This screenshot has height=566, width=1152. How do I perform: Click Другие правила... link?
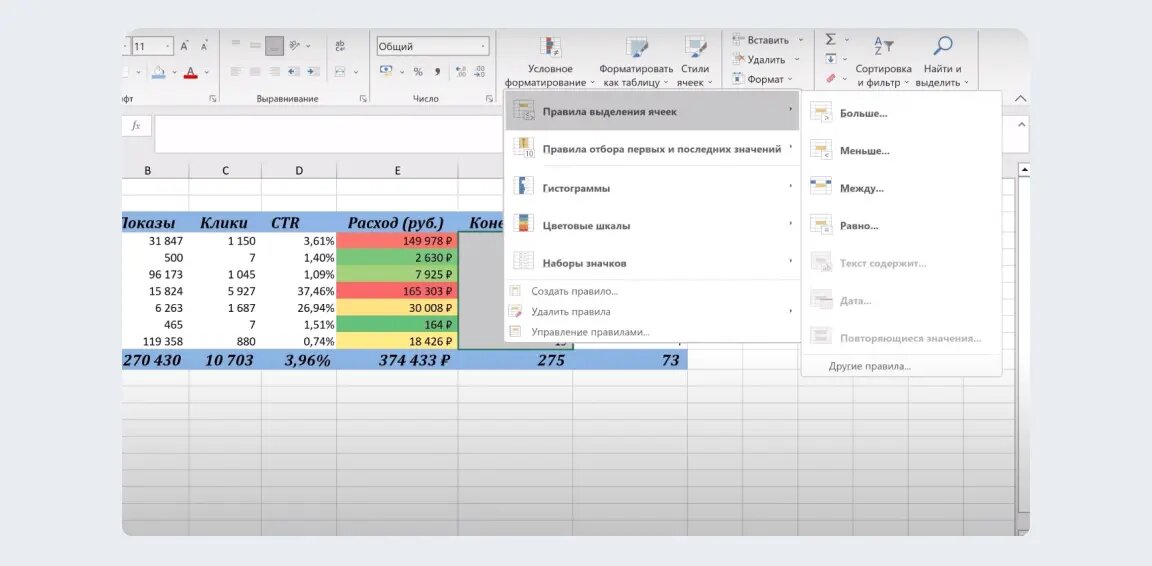pyautogui.click(x=870, y=366)
